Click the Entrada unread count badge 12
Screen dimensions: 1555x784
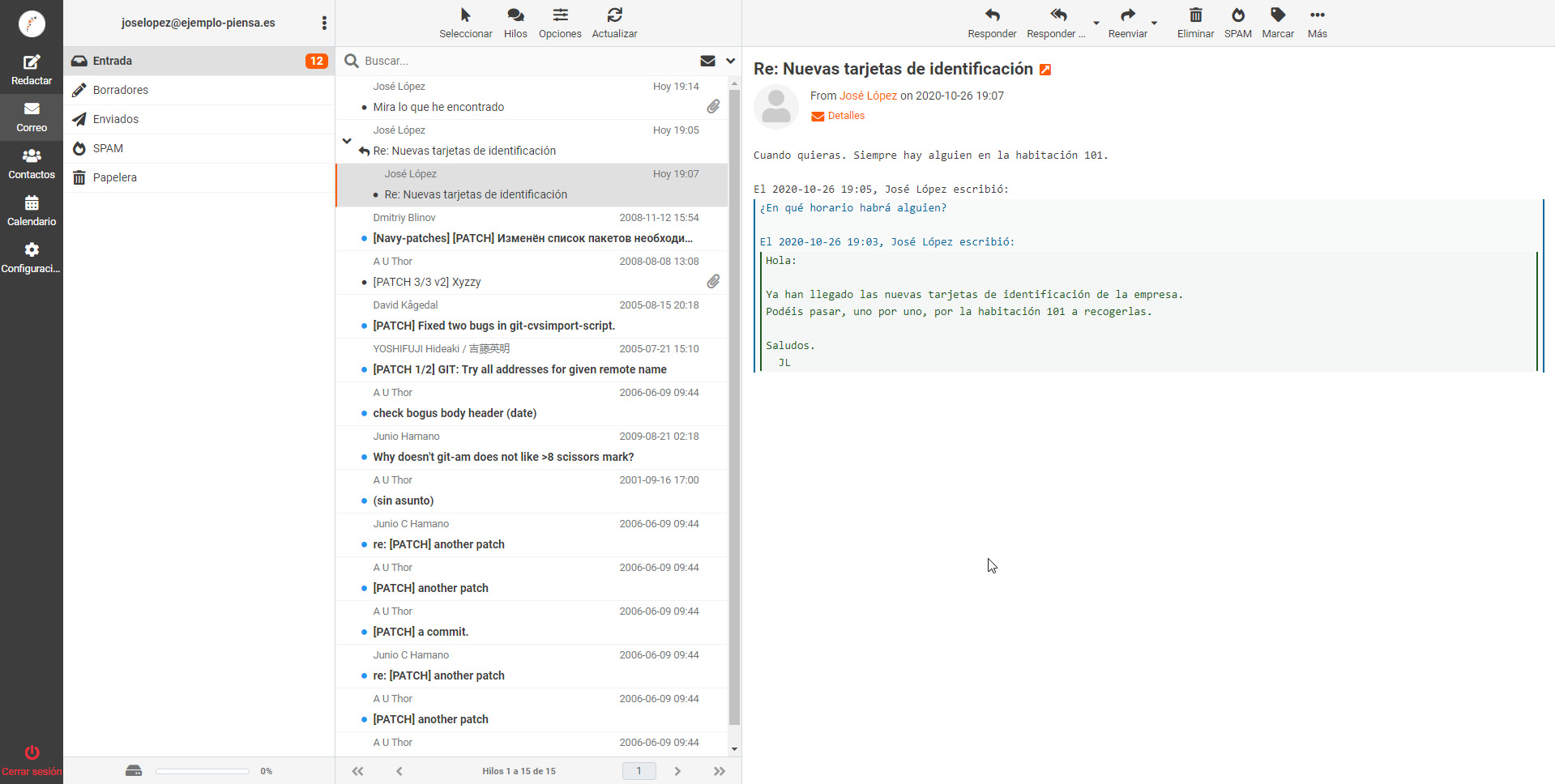coord(316,61)
